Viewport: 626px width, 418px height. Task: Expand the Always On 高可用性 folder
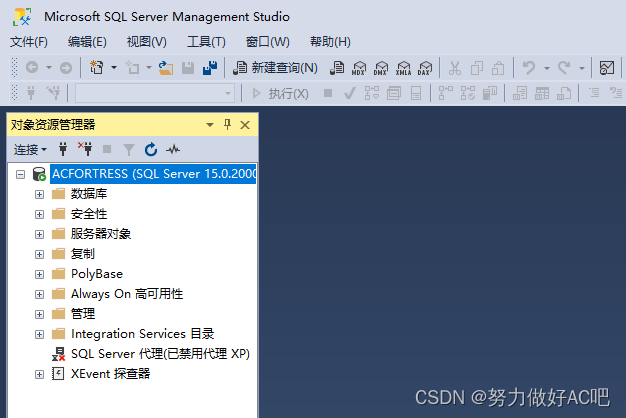(x=39, y=294)
